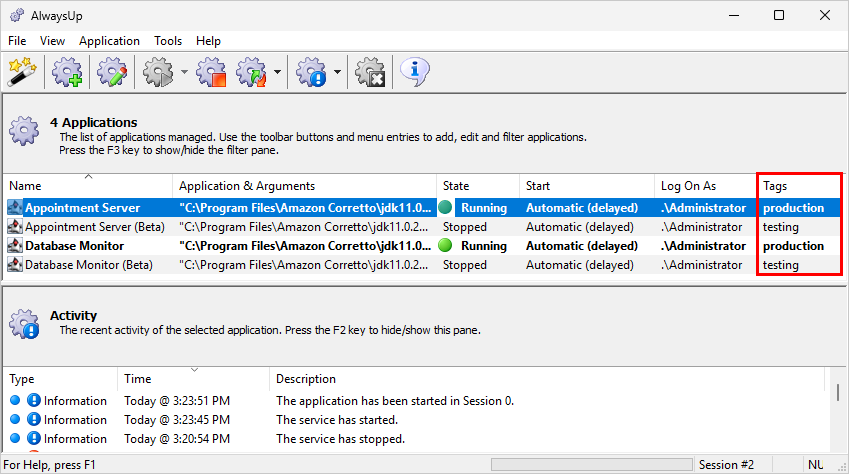Screen dimensions: 849x474
Task: Open the Tools menu
Action: (x=168, y=41)
